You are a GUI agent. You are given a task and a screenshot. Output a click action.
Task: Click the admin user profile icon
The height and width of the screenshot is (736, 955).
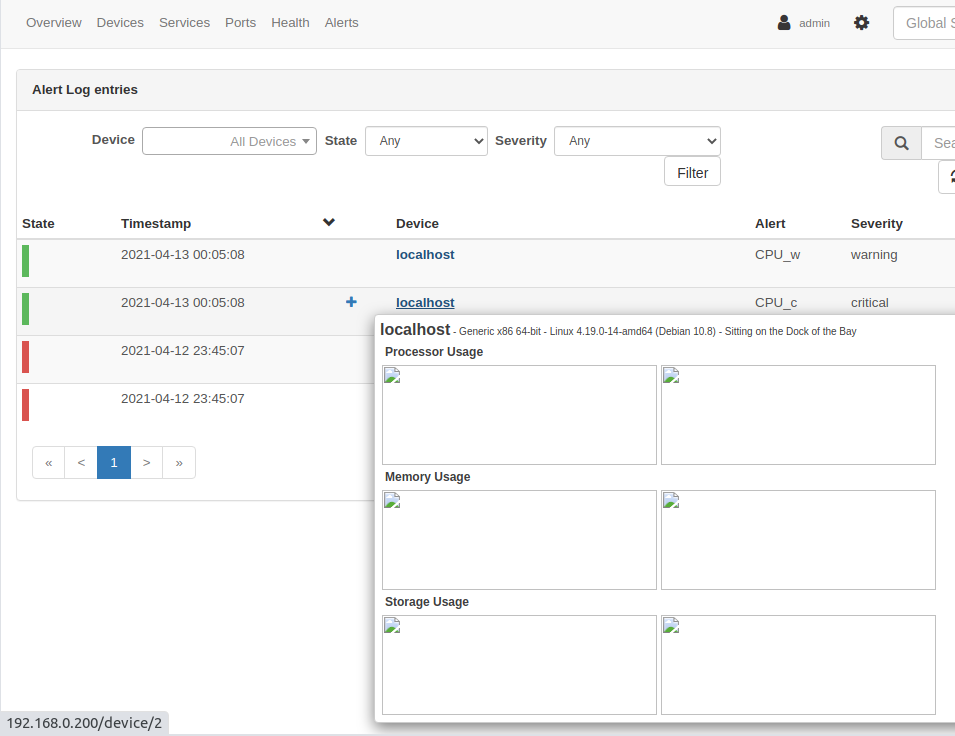(x=783, y=22)
